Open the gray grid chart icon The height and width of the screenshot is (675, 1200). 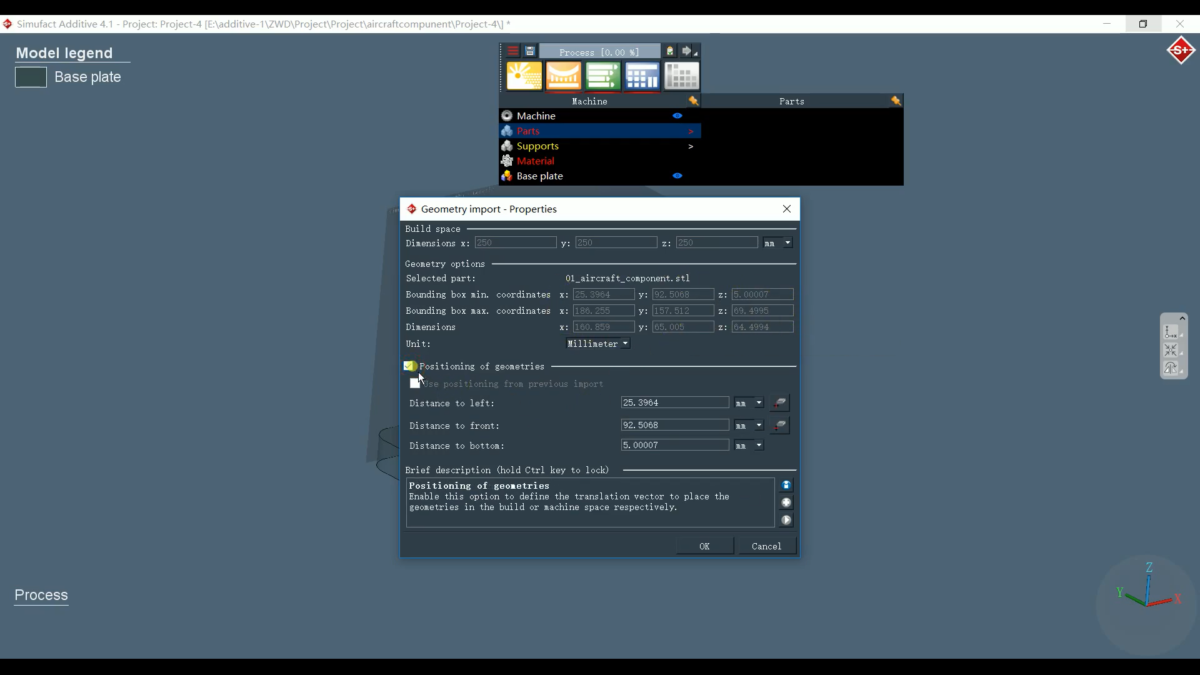(x=682, y=76)
